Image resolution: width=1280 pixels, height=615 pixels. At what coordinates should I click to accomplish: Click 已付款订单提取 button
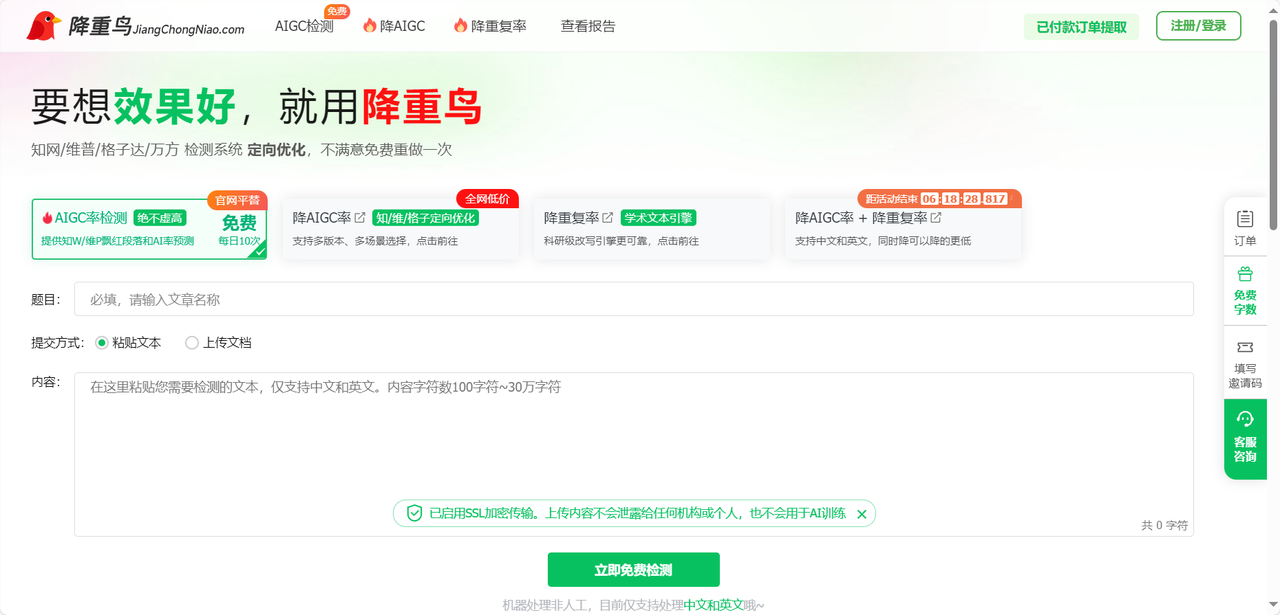click(1081, 27)
